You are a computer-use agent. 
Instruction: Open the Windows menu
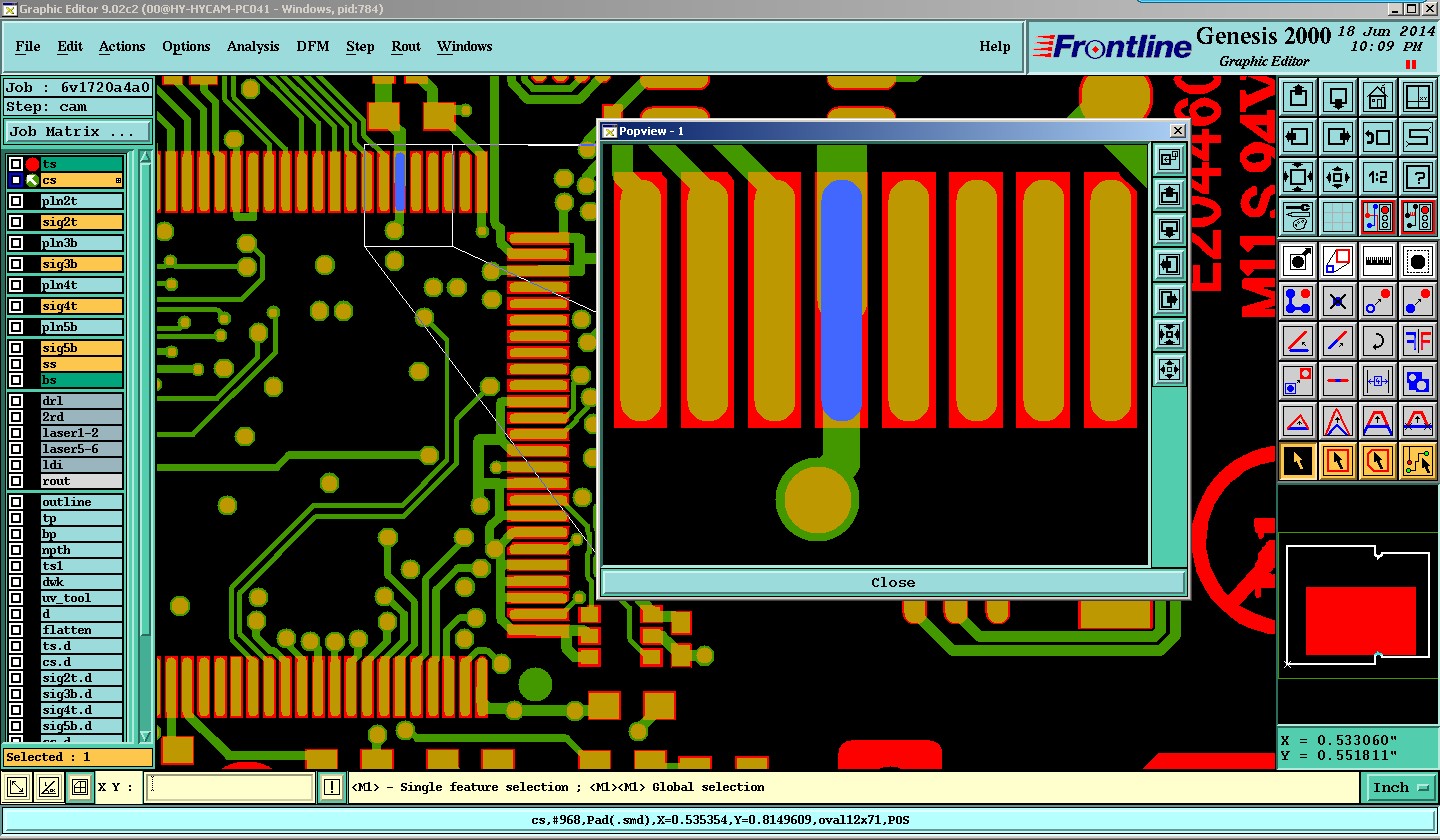(x=464, y=46)
